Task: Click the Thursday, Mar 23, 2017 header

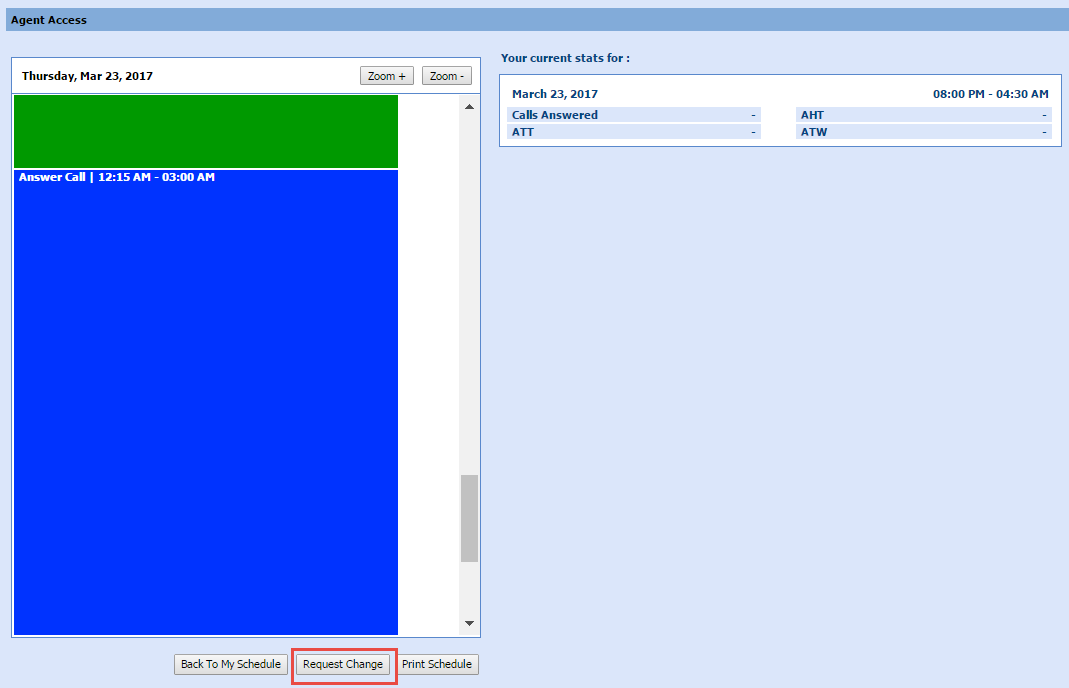Action: 87,76
